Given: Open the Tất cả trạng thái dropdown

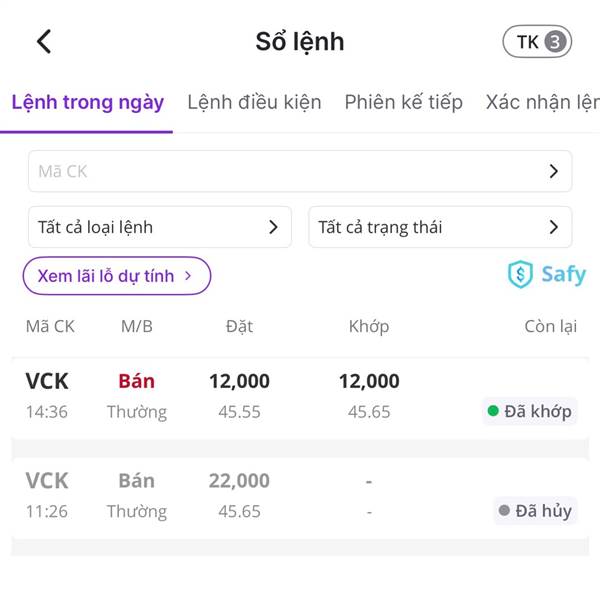Looking at the screenshot, I should click(440, 227).
